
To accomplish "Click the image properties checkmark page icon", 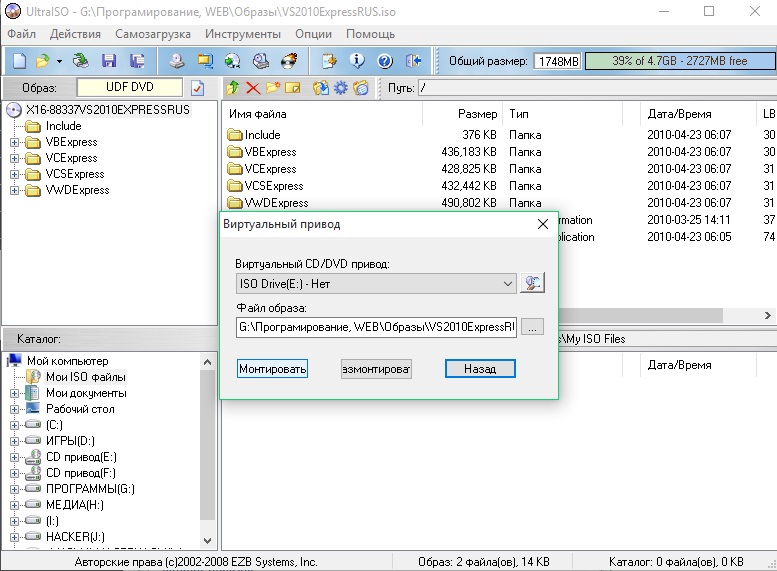I will point(197,88).
